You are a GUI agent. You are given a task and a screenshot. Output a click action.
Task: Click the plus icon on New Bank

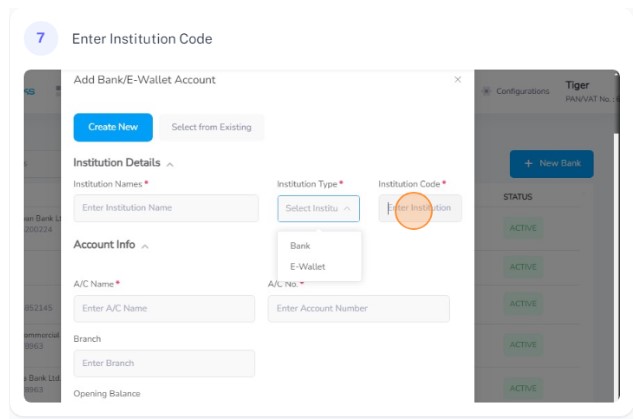coord(528,163)
